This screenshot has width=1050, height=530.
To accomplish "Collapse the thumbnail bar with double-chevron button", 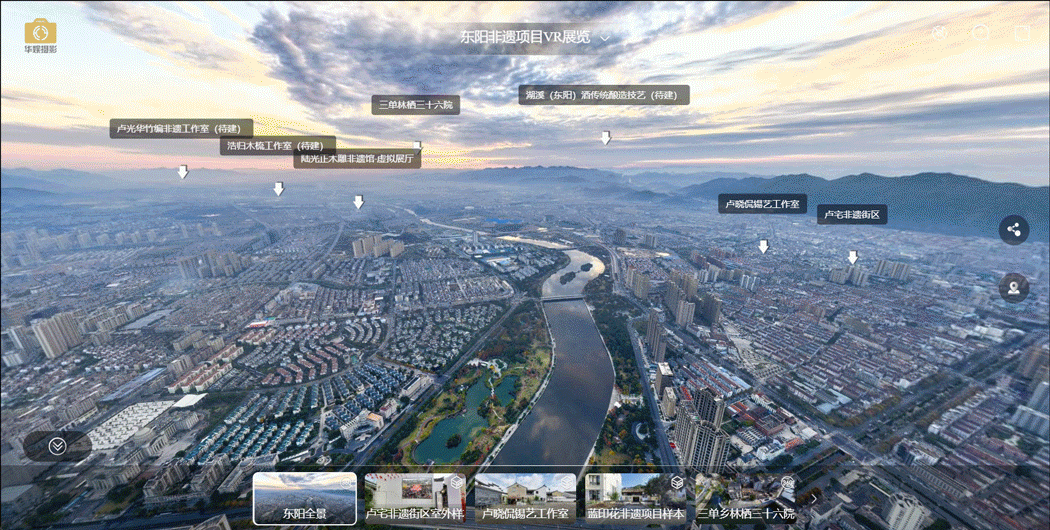I will [x=57, y=446].
